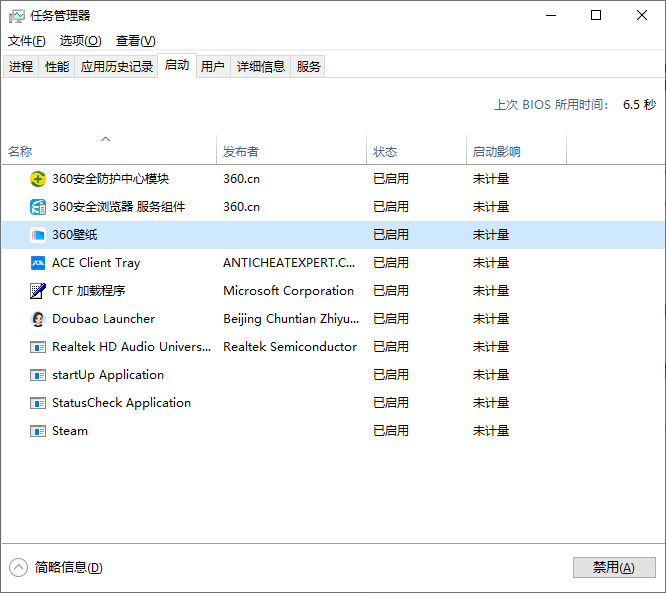Viewport: 666px width, 593px height.
Task: Select the Realtek HD Audio Univers... name
Action: coord(131,347)
